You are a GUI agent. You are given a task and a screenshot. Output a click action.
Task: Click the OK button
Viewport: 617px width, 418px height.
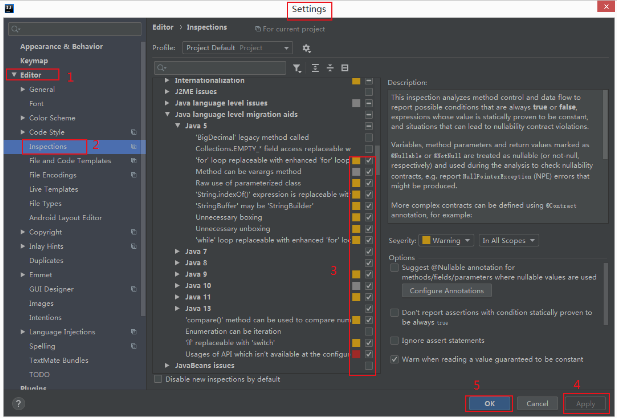(x=489, y=403)
